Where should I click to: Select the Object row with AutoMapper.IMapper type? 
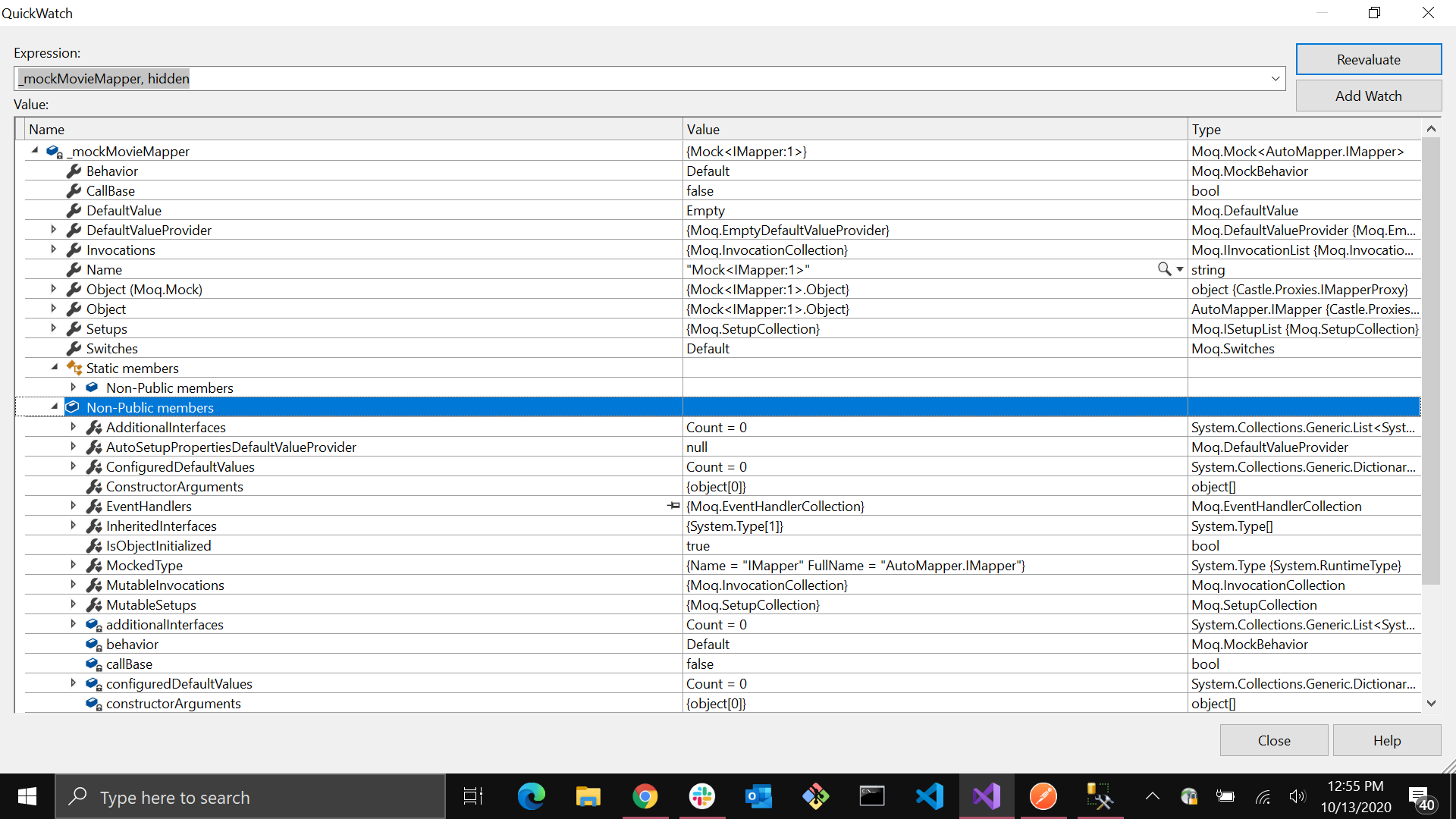[x=723, y=309]
